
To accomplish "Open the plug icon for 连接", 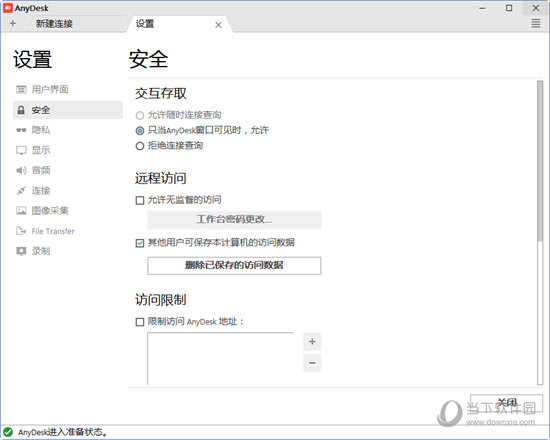I will (x=21, y=191).
